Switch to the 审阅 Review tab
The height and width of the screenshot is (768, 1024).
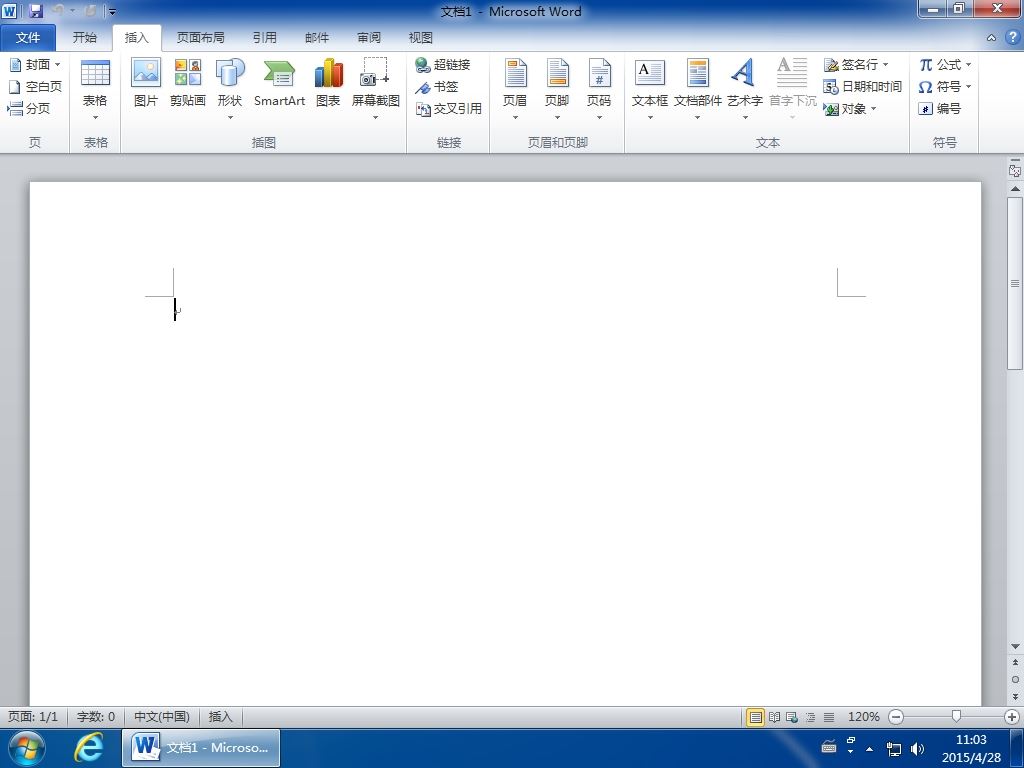[369, 37]
